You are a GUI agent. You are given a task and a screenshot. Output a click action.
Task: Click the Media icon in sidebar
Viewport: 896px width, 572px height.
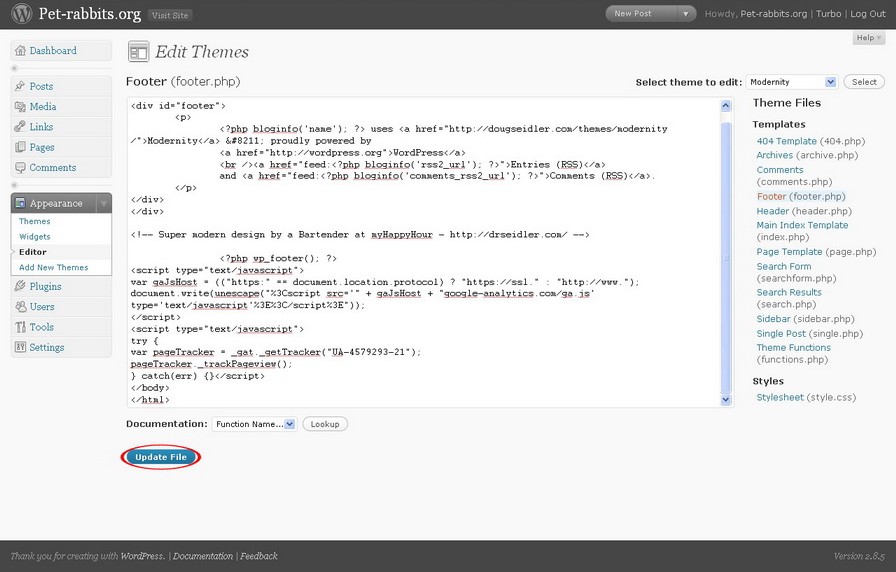pyautogui.click(x=20, y=107)
